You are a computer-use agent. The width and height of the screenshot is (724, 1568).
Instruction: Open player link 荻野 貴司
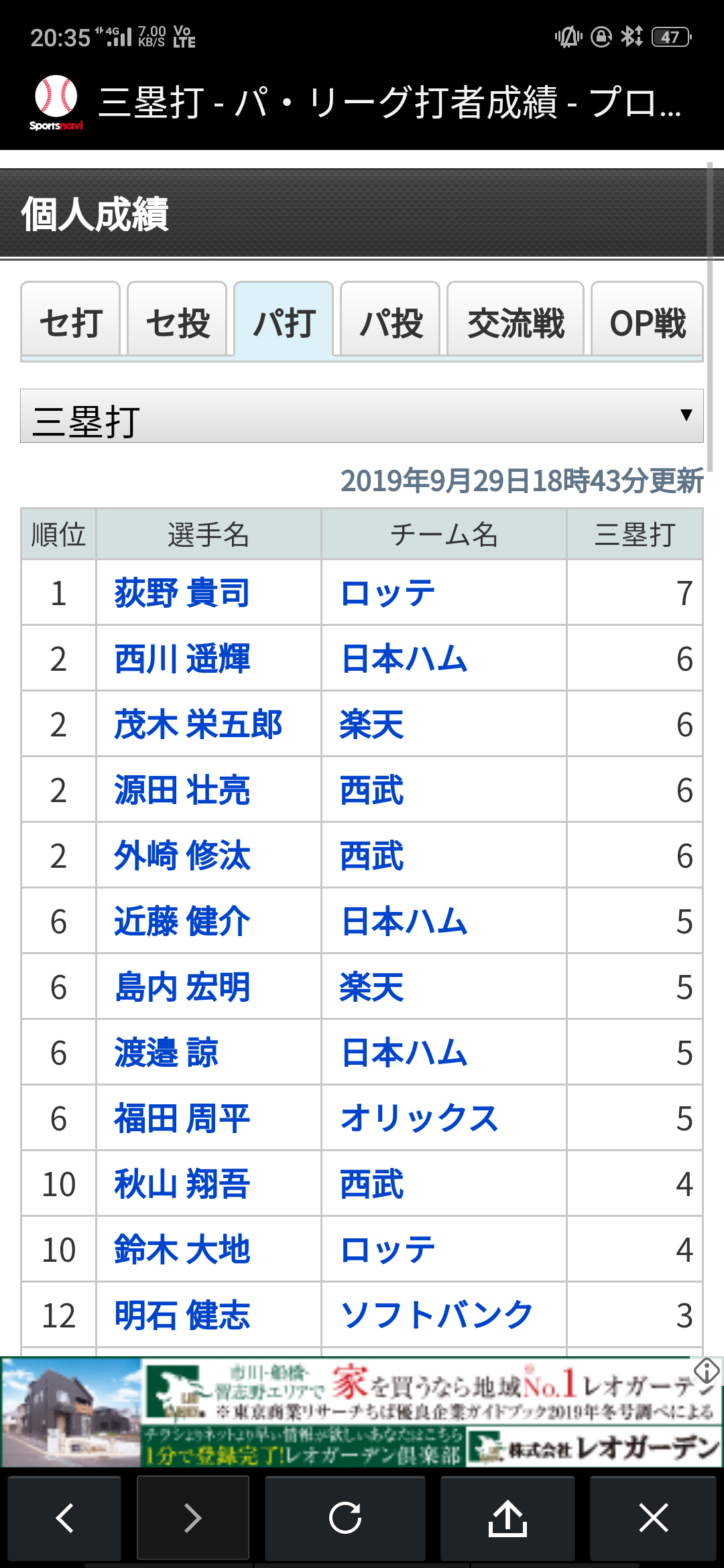click(x=182, y=593)
